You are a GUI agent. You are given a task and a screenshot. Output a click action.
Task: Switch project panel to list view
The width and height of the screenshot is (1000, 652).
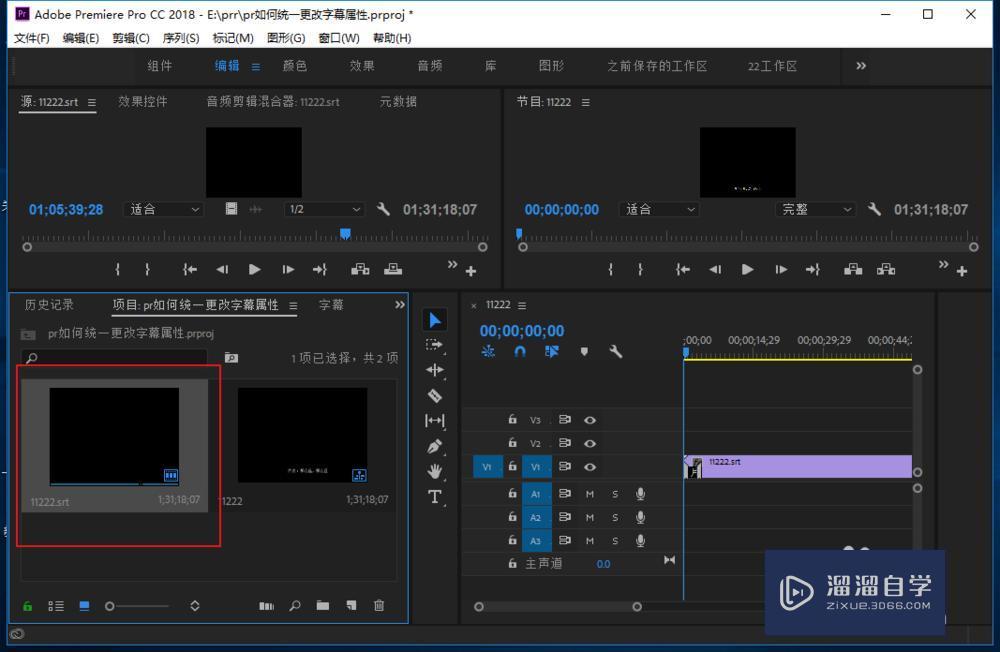pos(56,606)
